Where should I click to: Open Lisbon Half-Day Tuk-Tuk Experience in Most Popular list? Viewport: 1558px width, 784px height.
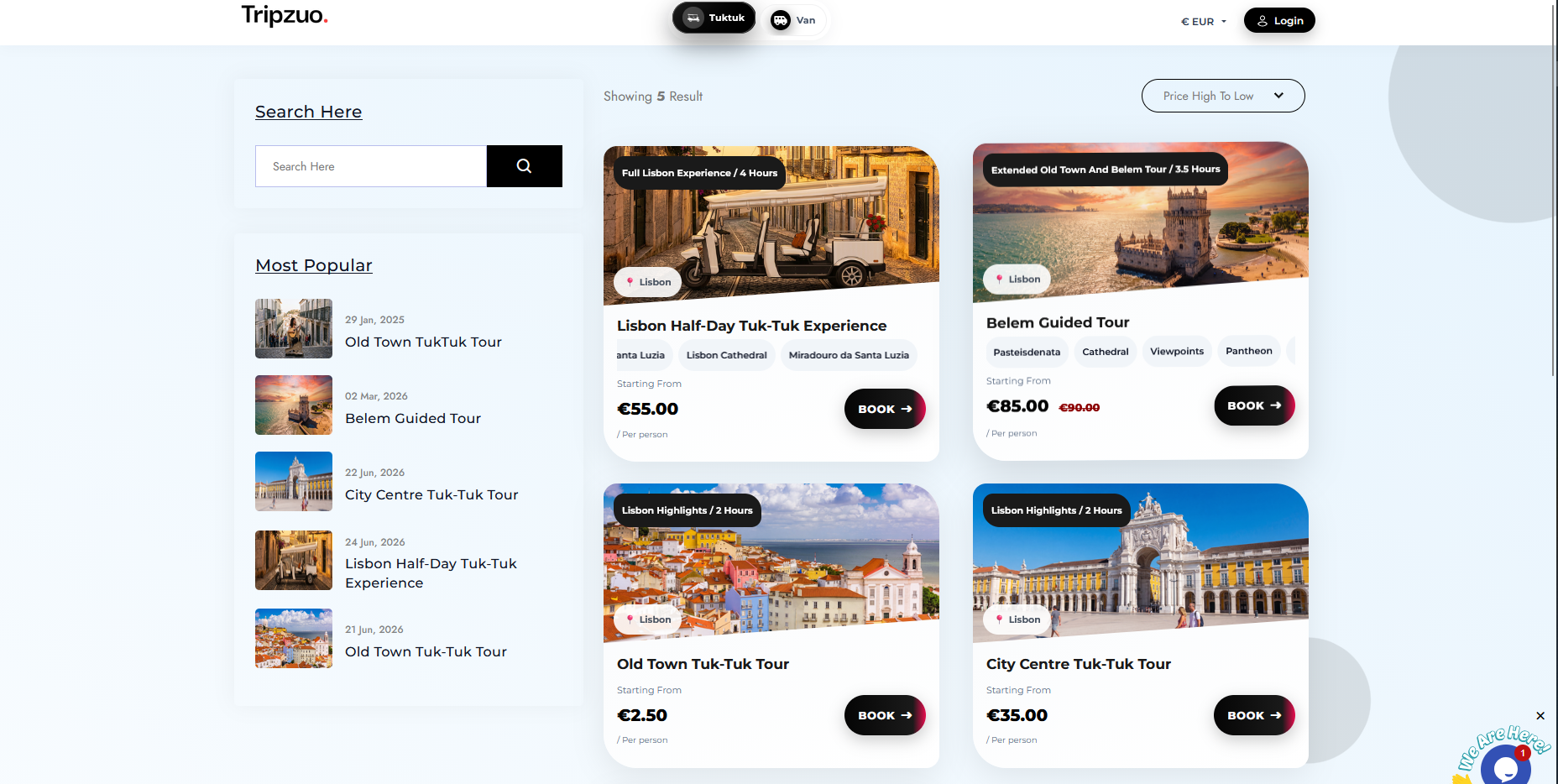click(431, 573)
